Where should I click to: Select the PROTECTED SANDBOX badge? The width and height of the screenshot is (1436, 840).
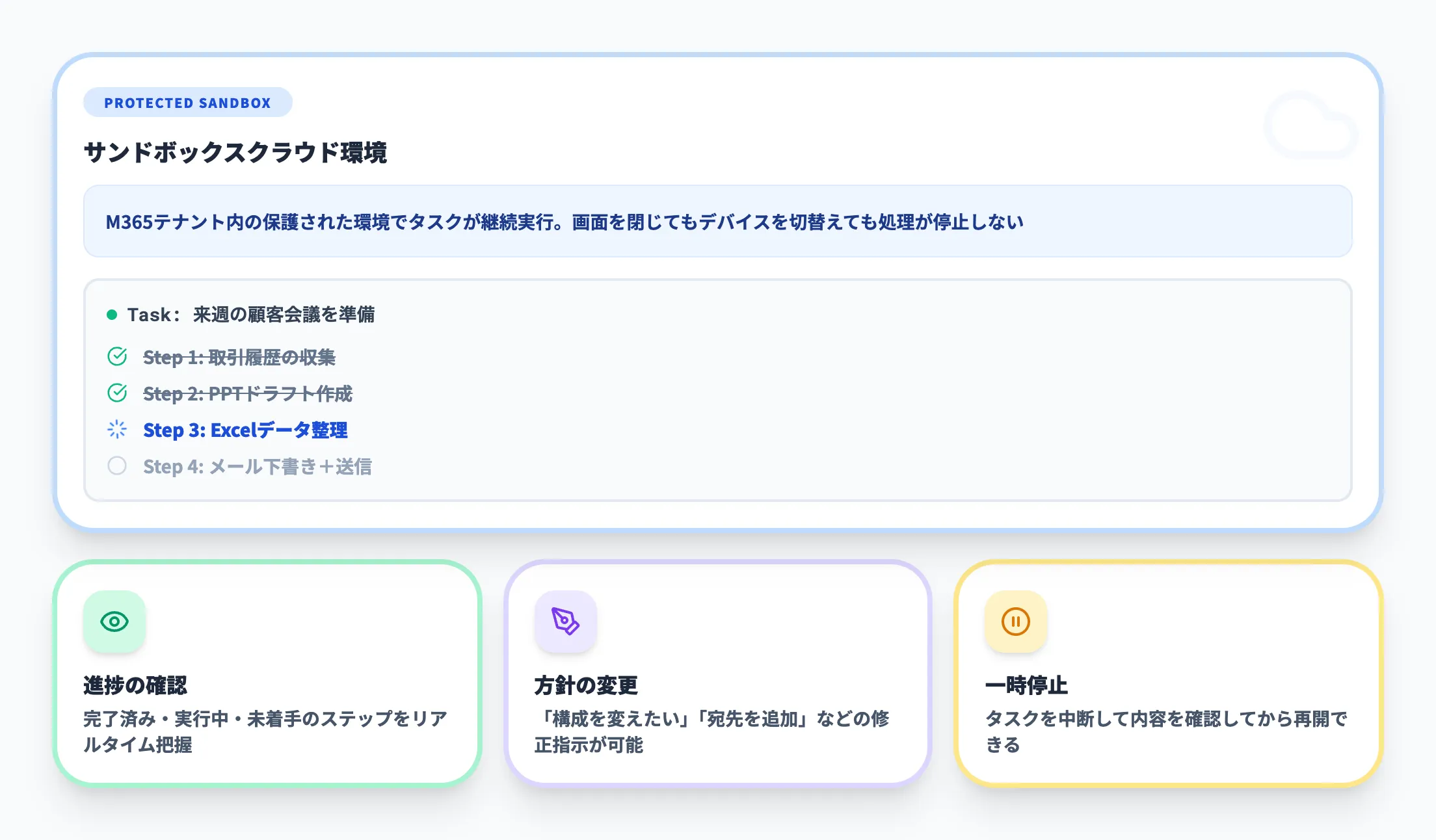(x=187, y=102)
